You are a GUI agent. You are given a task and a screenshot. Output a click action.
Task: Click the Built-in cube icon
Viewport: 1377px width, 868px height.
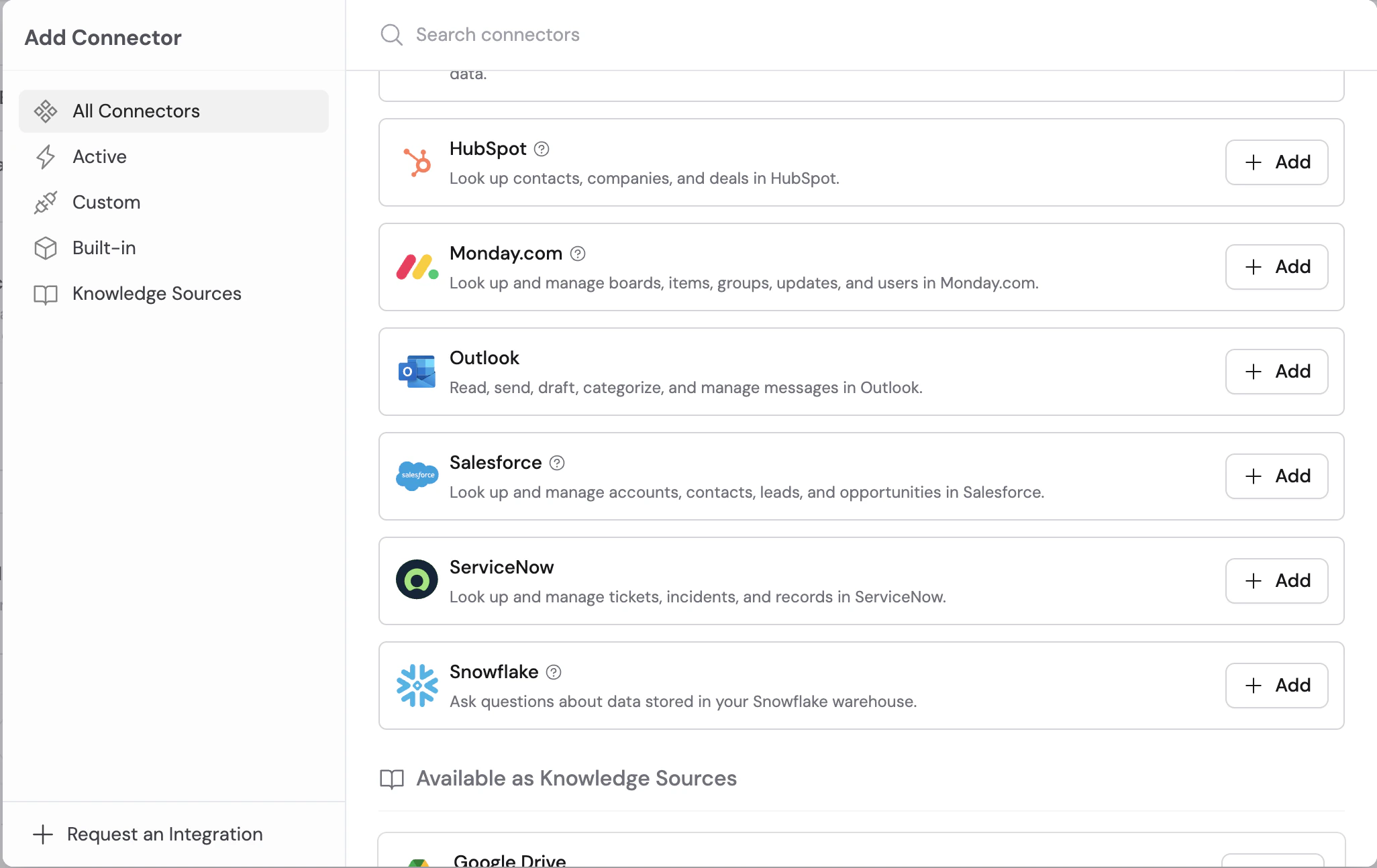(46, 248)
